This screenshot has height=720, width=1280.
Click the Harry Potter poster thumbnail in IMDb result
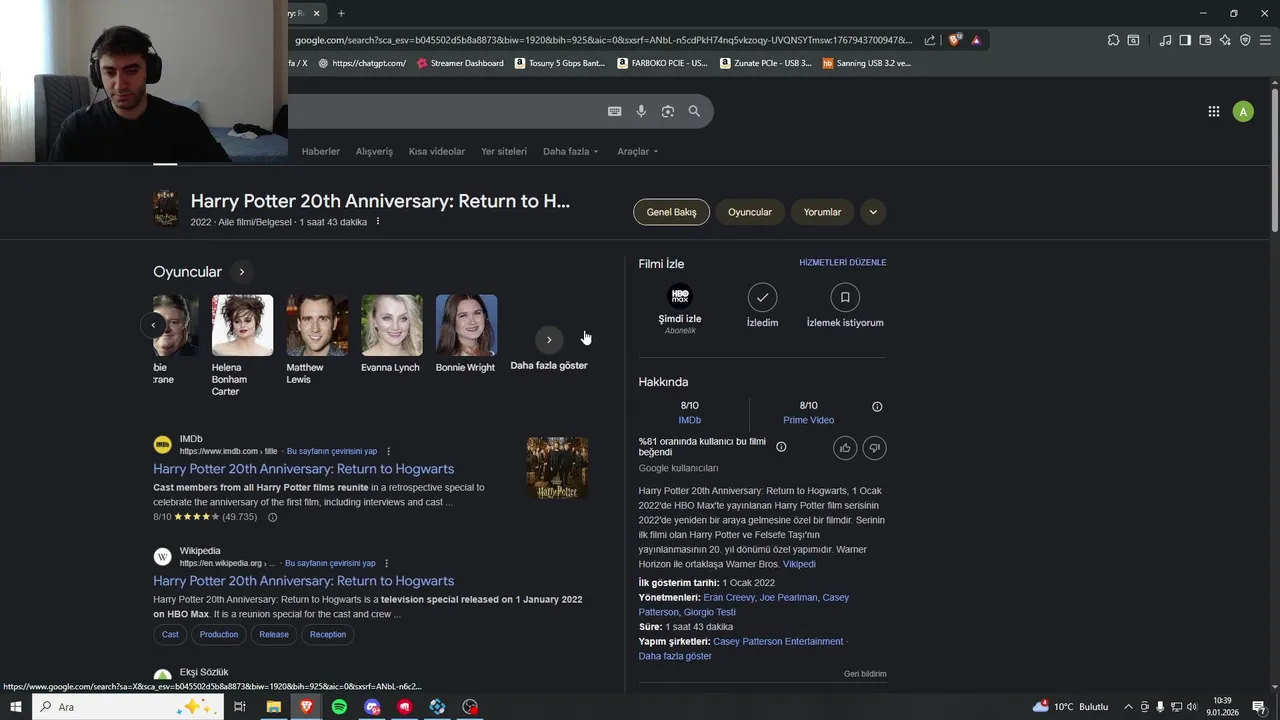point(557,468)
